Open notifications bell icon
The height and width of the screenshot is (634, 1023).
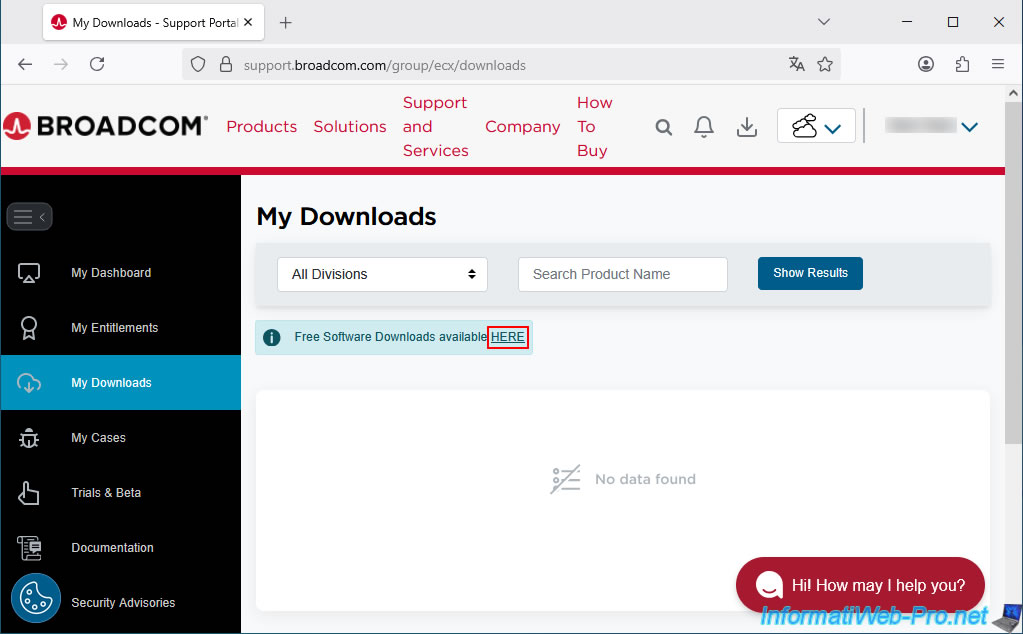(x=704, y=127)
